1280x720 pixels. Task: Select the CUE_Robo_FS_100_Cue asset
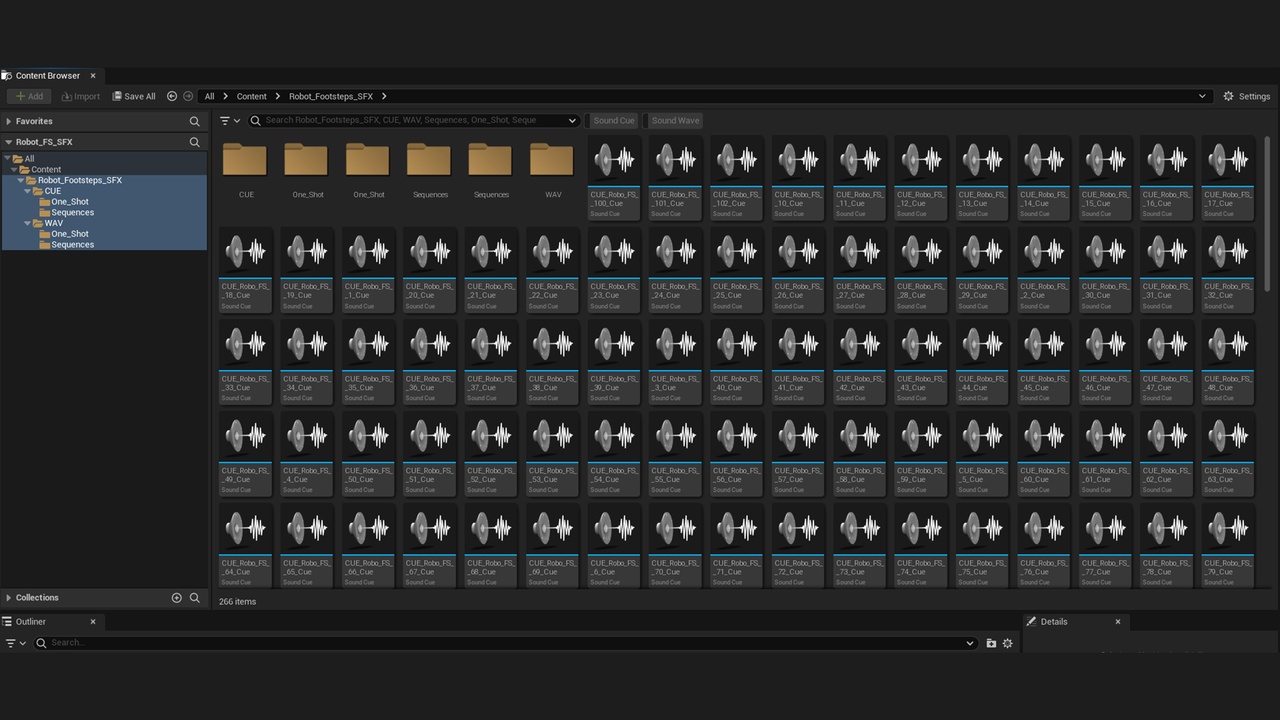614,178
